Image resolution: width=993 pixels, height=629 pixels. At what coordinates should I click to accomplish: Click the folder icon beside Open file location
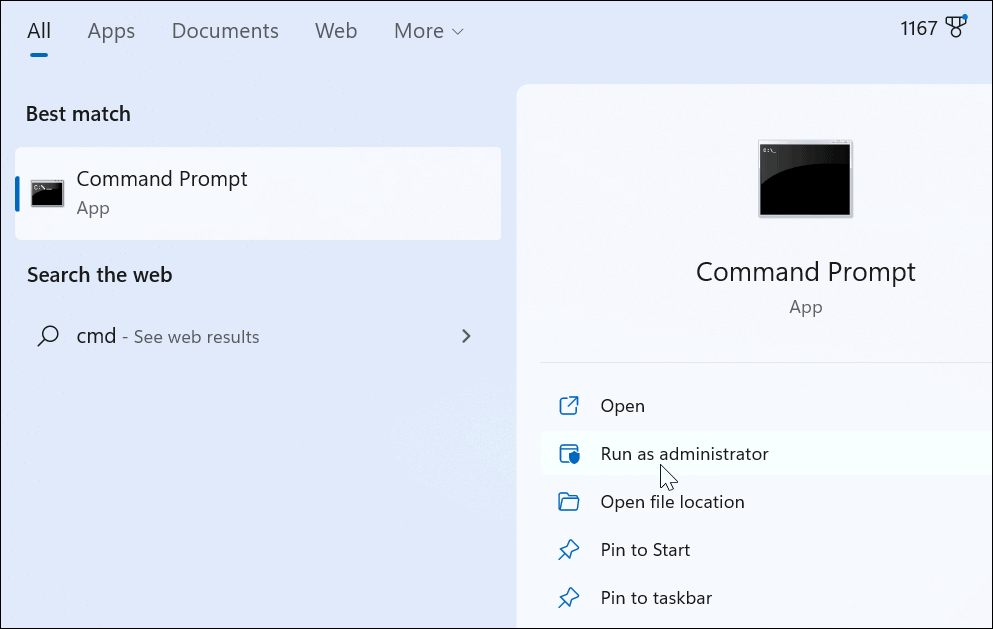pos(568,501)
